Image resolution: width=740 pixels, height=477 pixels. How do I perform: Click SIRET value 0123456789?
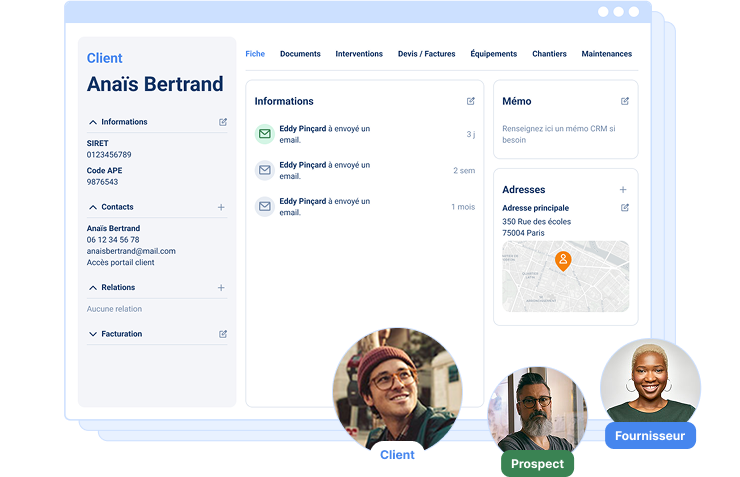[109, 155]
